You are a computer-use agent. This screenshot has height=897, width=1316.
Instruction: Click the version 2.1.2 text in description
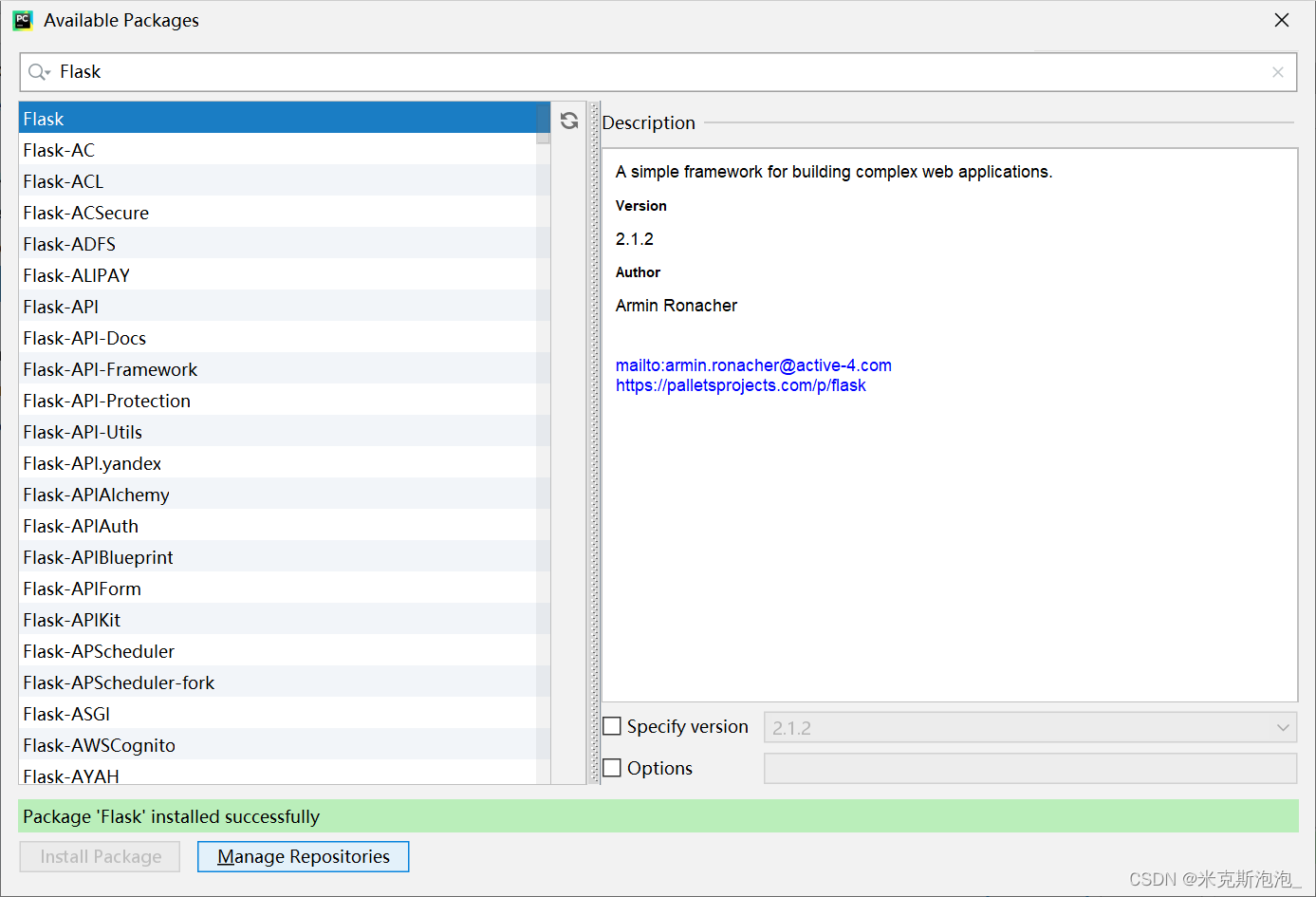pyautogui.click(x=635, y=239)
